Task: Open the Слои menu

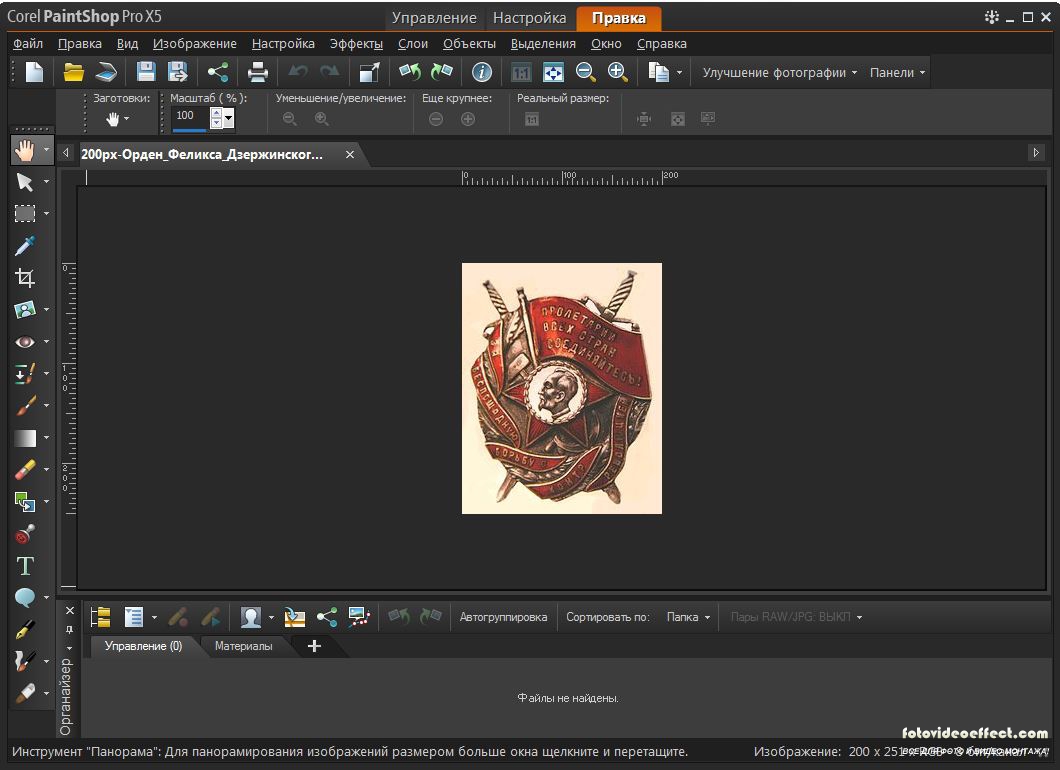Action: [412, 43]
